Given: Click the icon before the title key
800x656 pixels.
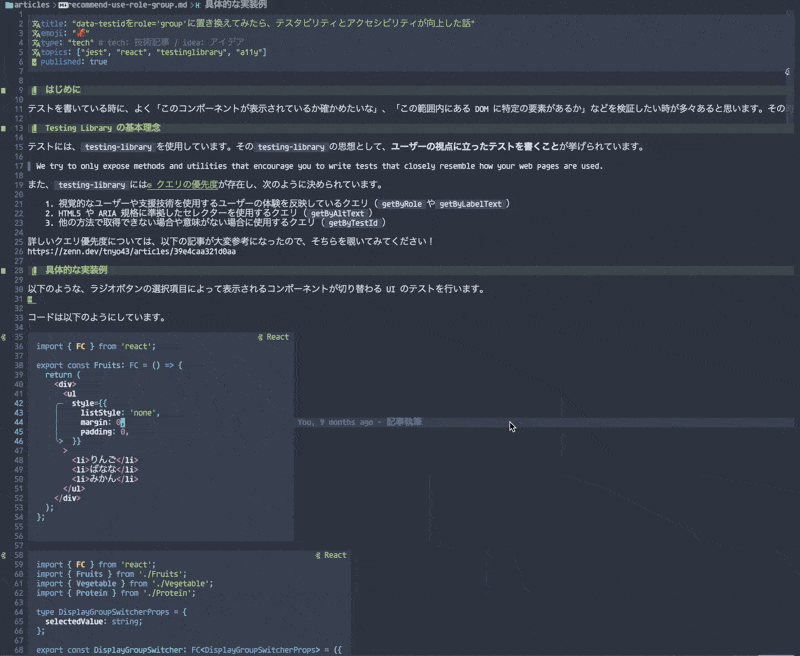Looking at the screenshot, I should [x=36, y=24].
